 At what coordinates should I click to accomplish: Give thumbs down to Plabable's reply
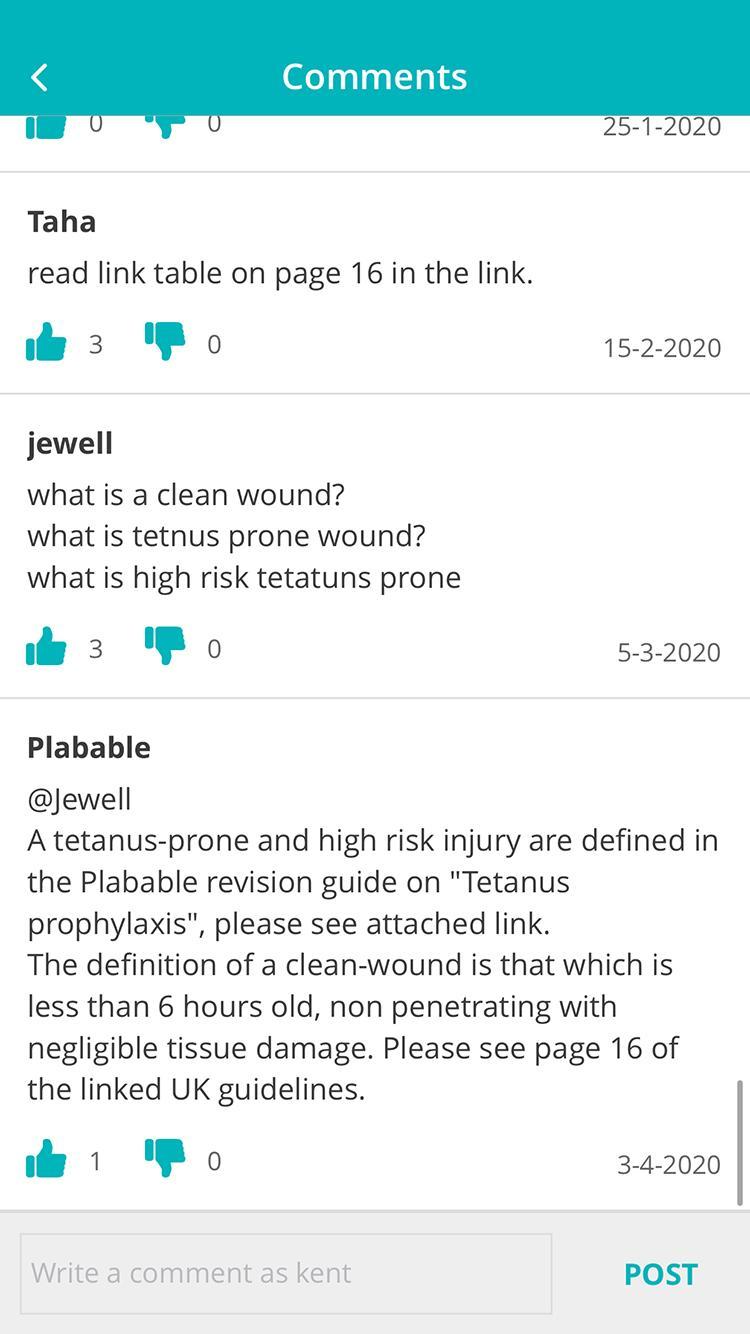click(x=165, y=1160)
